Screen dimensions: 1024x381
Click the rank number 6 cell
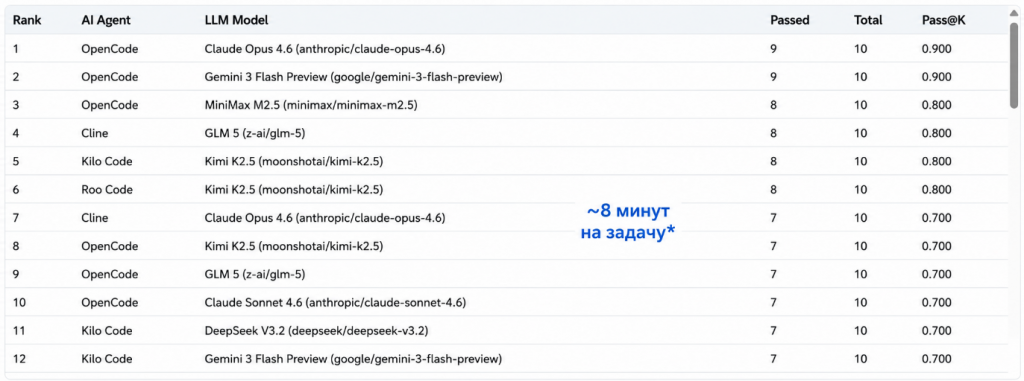click(x=16, y=190)
